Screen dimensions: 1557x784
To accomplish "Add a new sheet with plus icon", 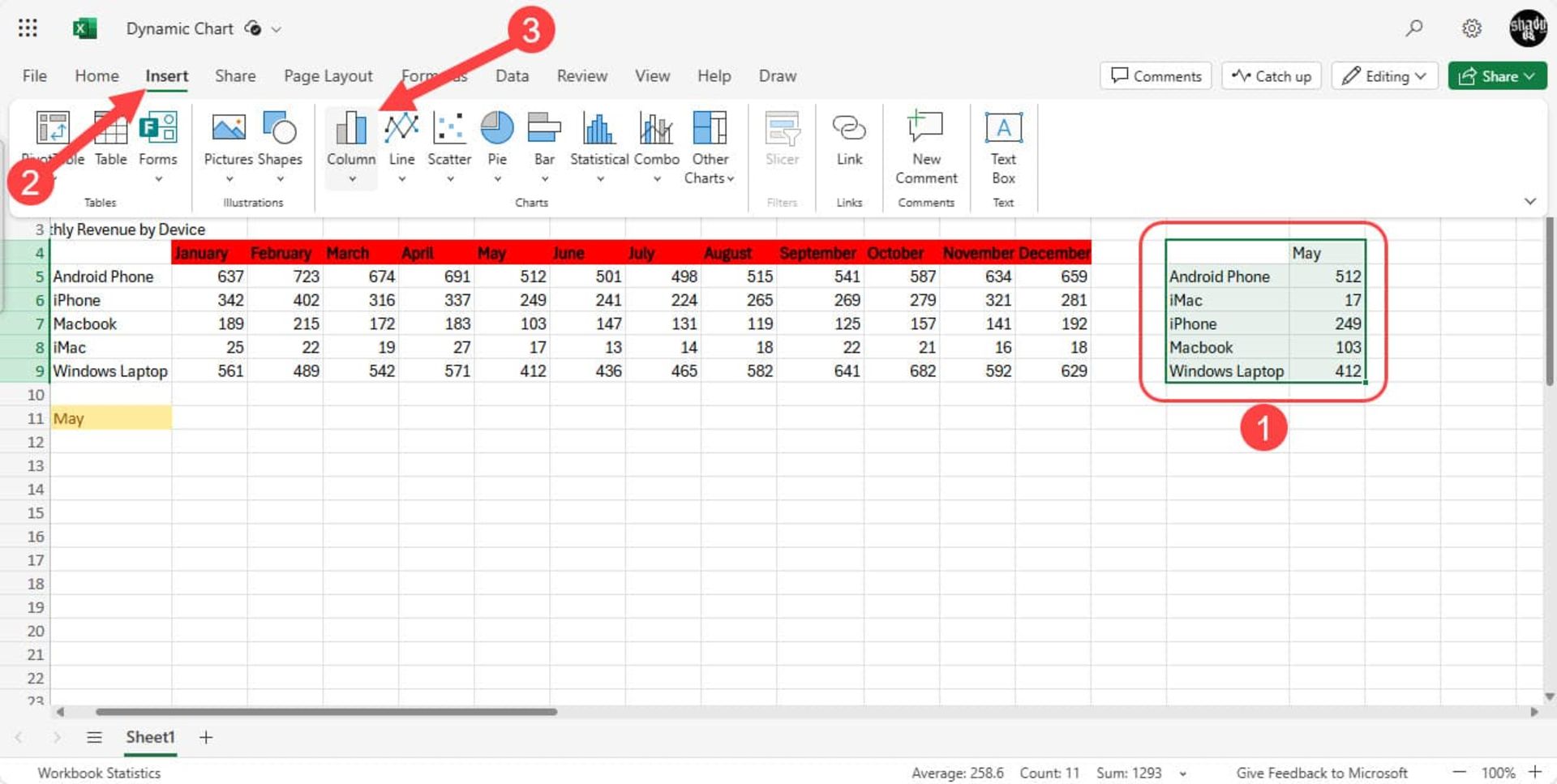I will point(206,737).
